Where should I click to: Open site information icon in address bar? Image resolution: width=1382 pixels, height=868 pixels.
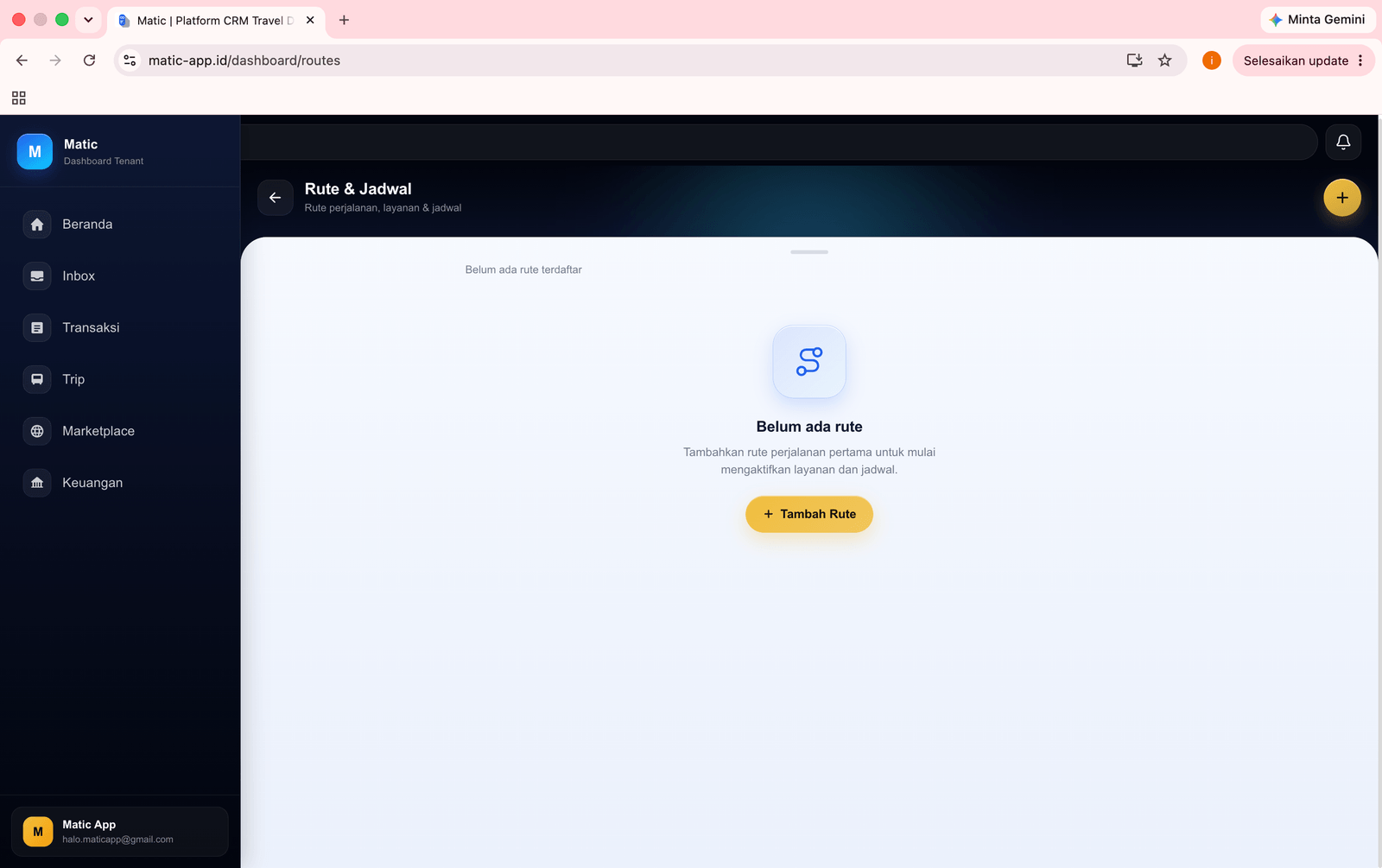tap(130, 60)
